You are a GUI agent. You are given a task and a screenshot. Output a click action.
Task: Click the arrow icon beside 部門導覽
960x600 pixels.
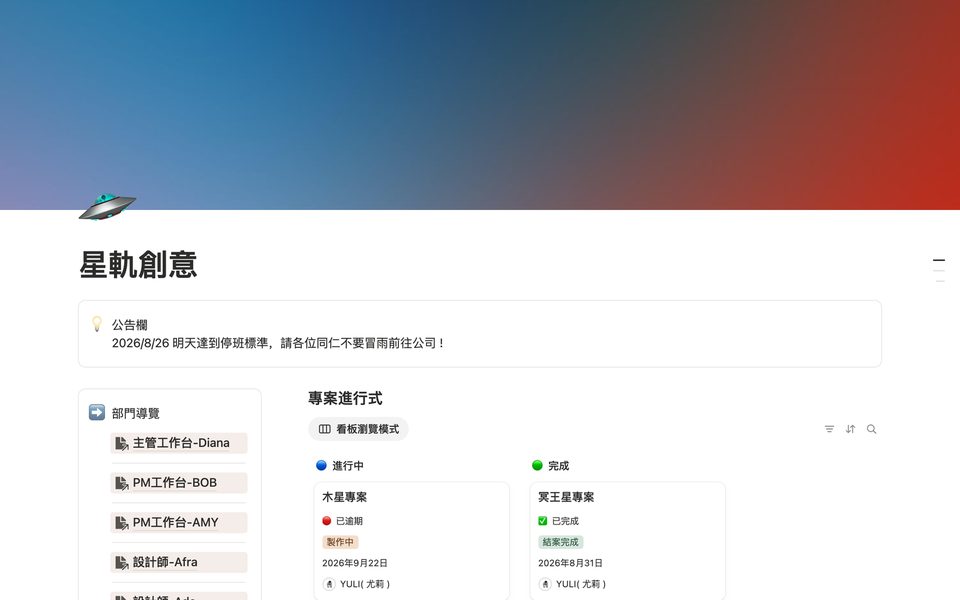[97, 412]
